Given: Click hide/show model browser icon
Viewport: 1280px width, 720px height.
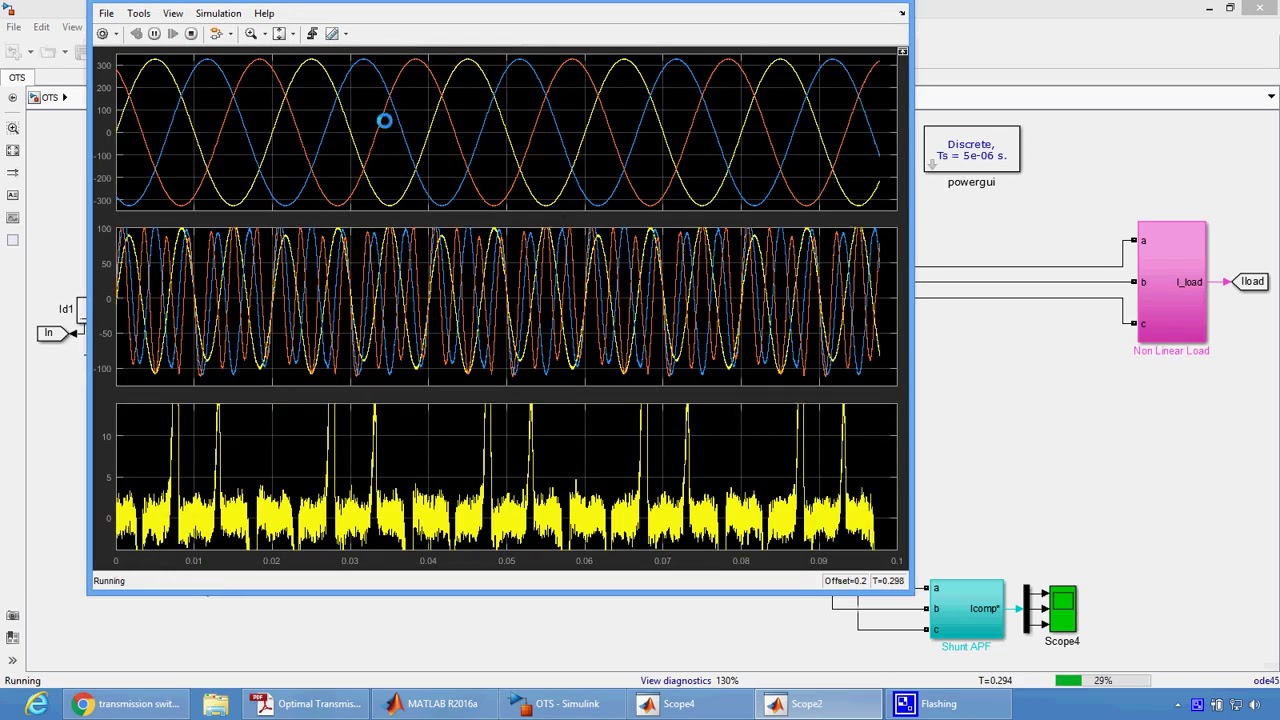Looking at the screenshot, I should (x=12, y=98).
